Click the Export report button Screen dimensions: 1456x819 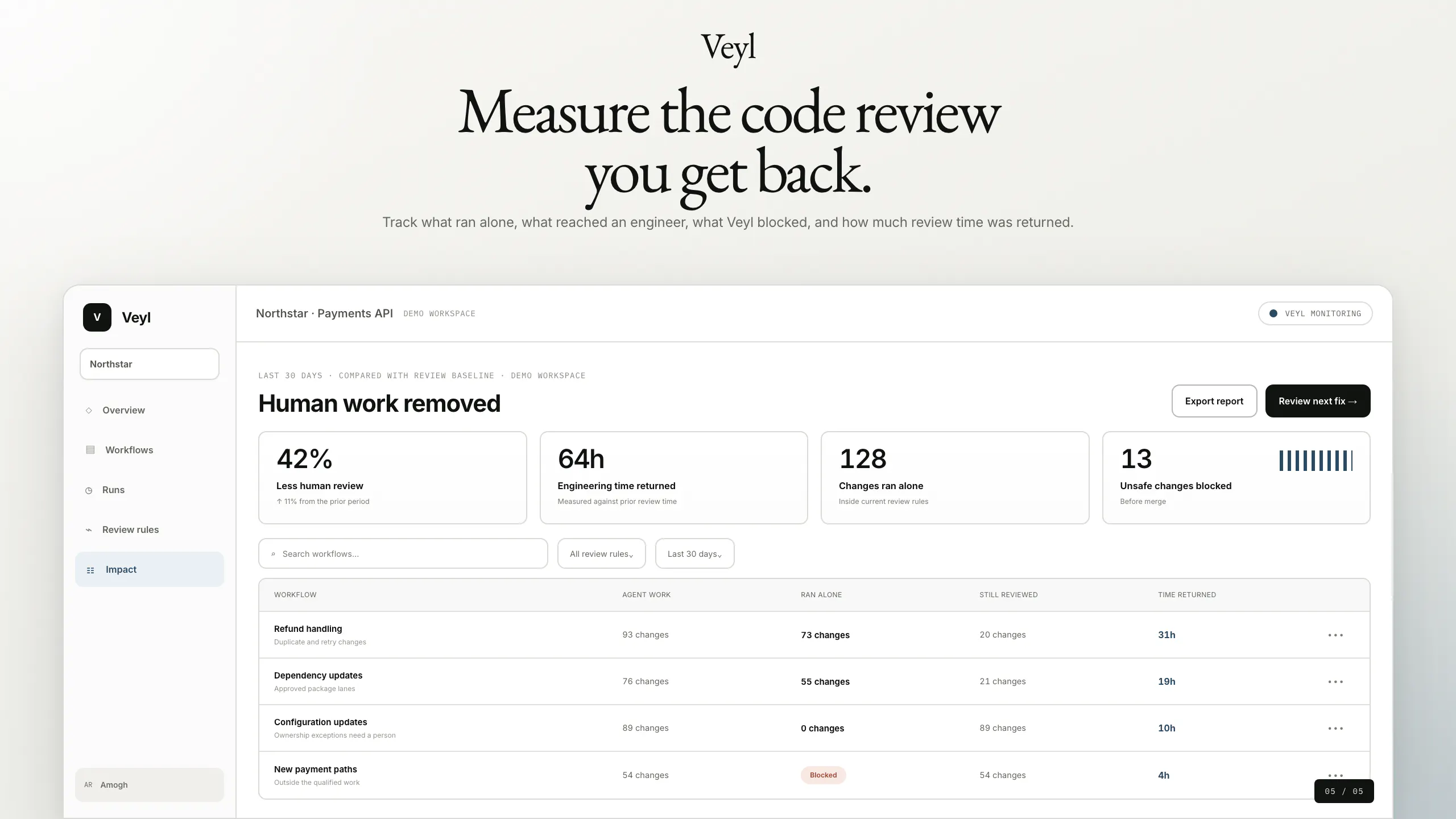click(1214, 401)
